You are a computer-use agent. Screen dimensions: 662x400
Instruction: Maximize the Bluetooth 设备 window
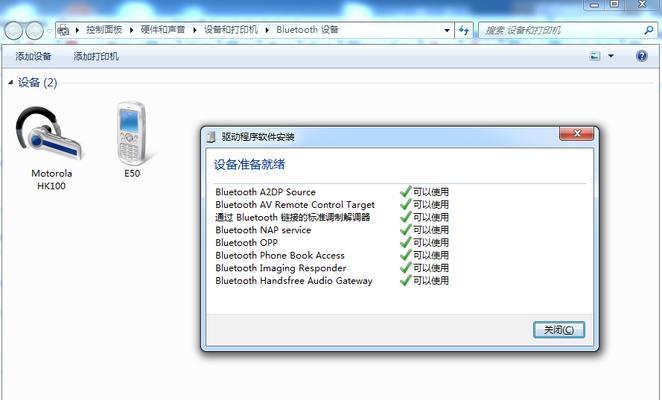(x=615, y=4)
